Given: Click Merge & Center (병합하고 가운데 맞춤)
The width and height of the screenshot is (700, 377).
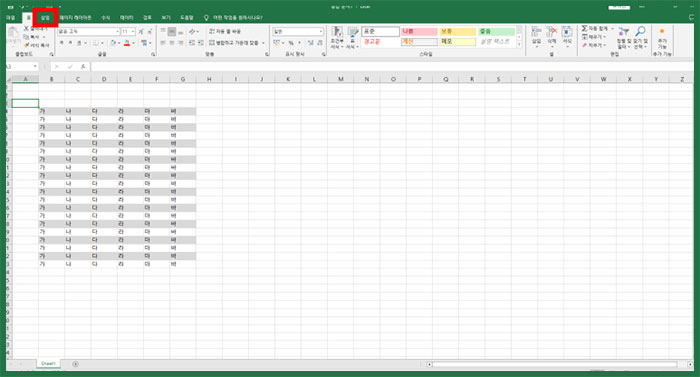Looking at the screenshot, I should (x=234, y=43).
